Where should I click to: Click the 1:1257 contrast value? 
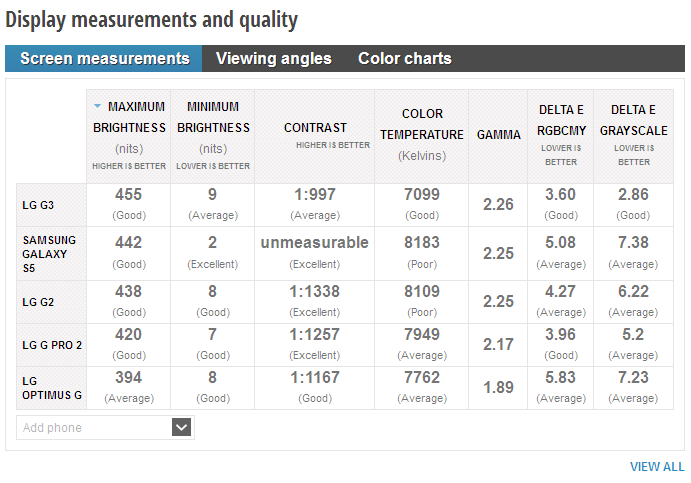(x=315, y=334)
